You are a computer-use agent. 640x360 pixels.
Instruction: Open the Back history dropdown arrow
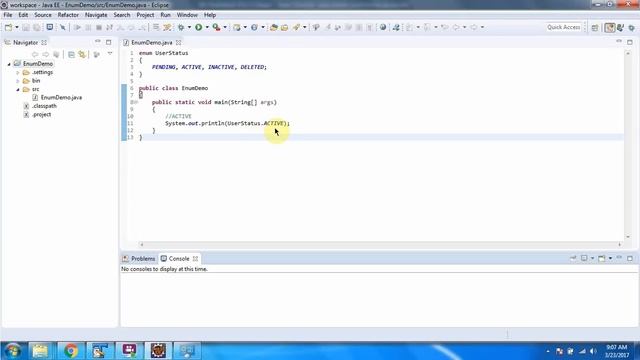[464, 27]
